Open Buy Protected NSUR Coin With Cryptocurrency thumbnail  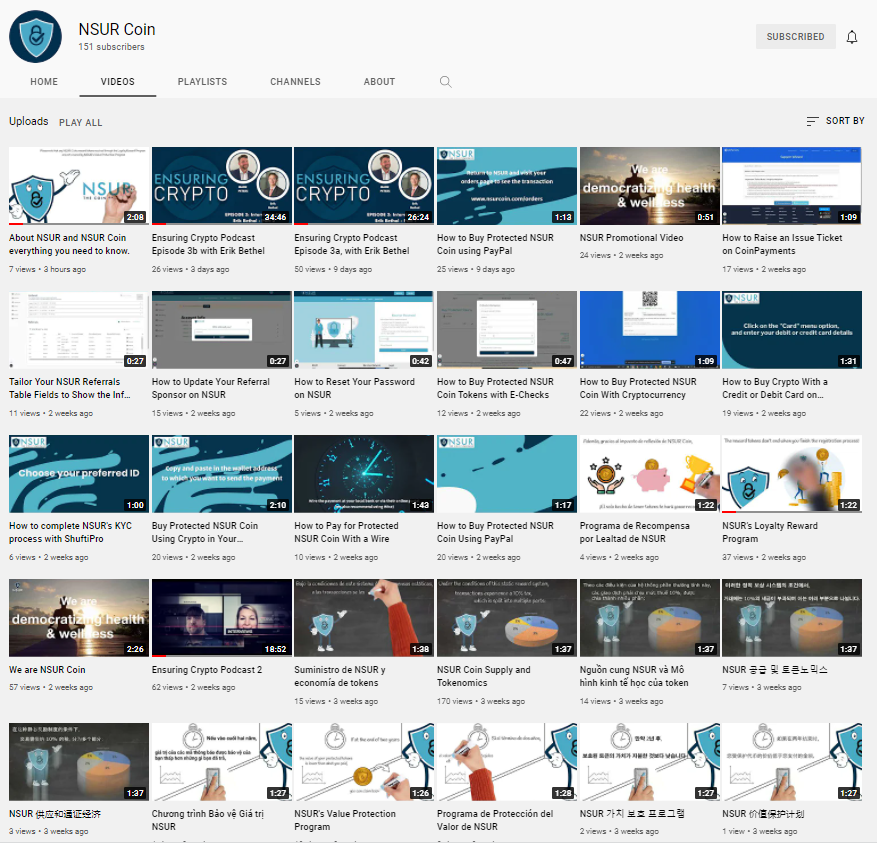(x=649, y=329)
